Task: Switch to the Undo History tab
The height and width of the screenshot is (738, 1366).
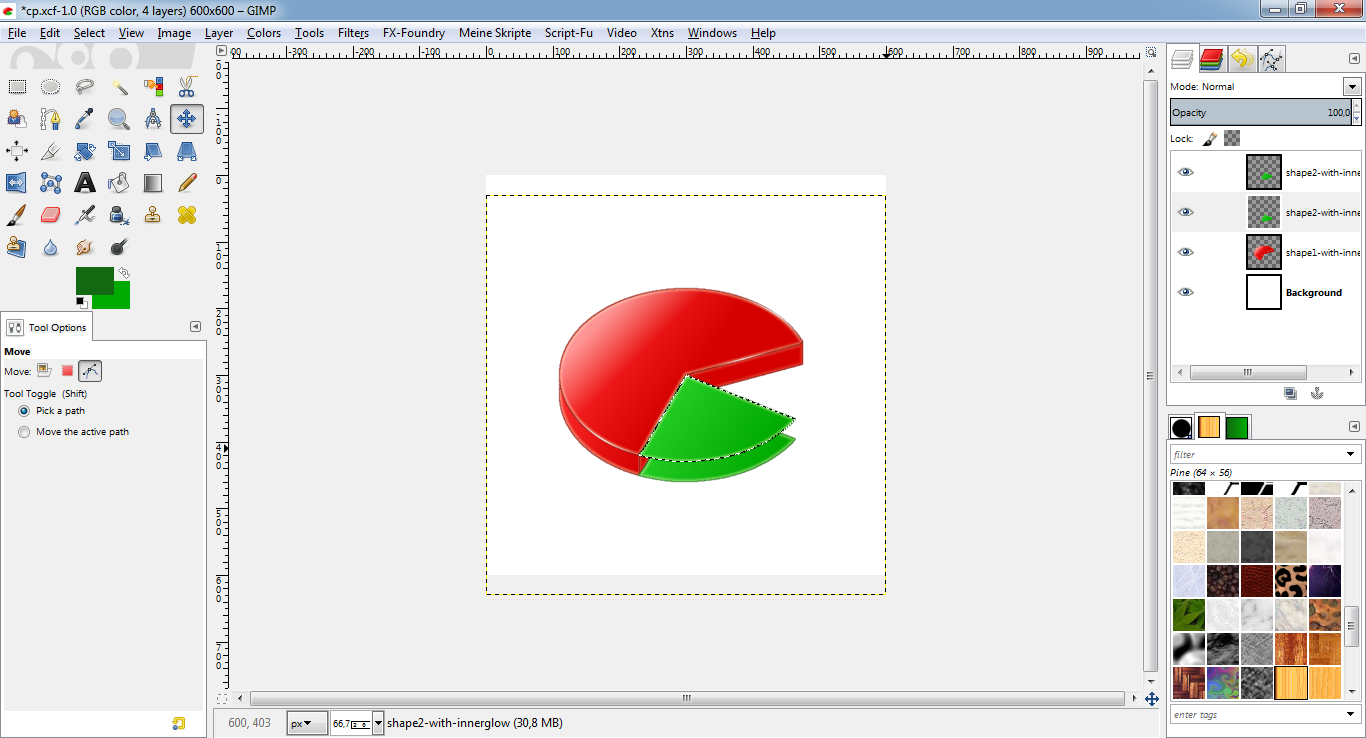Action: click(x=1242, y=60)
